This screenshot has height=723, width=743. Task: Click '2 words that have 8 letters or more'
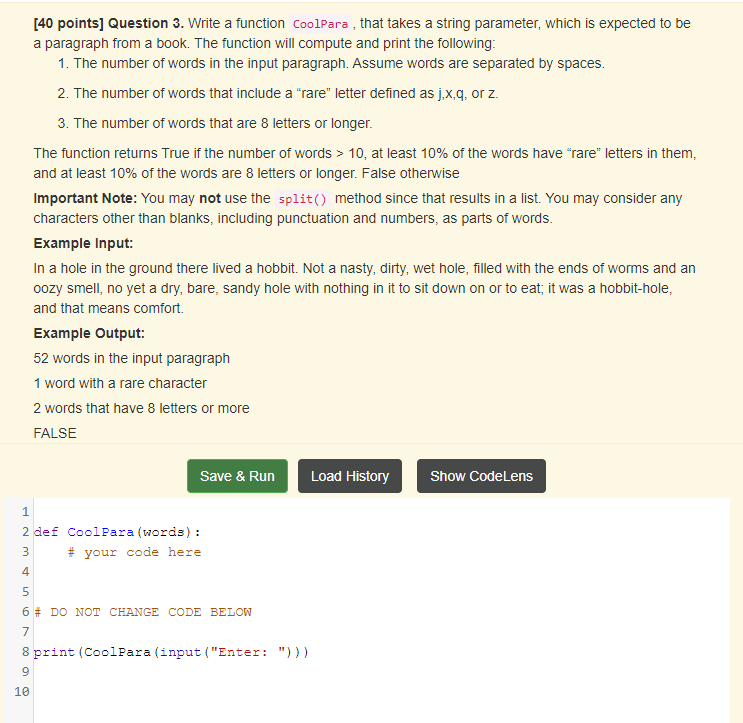coord(141,408)
